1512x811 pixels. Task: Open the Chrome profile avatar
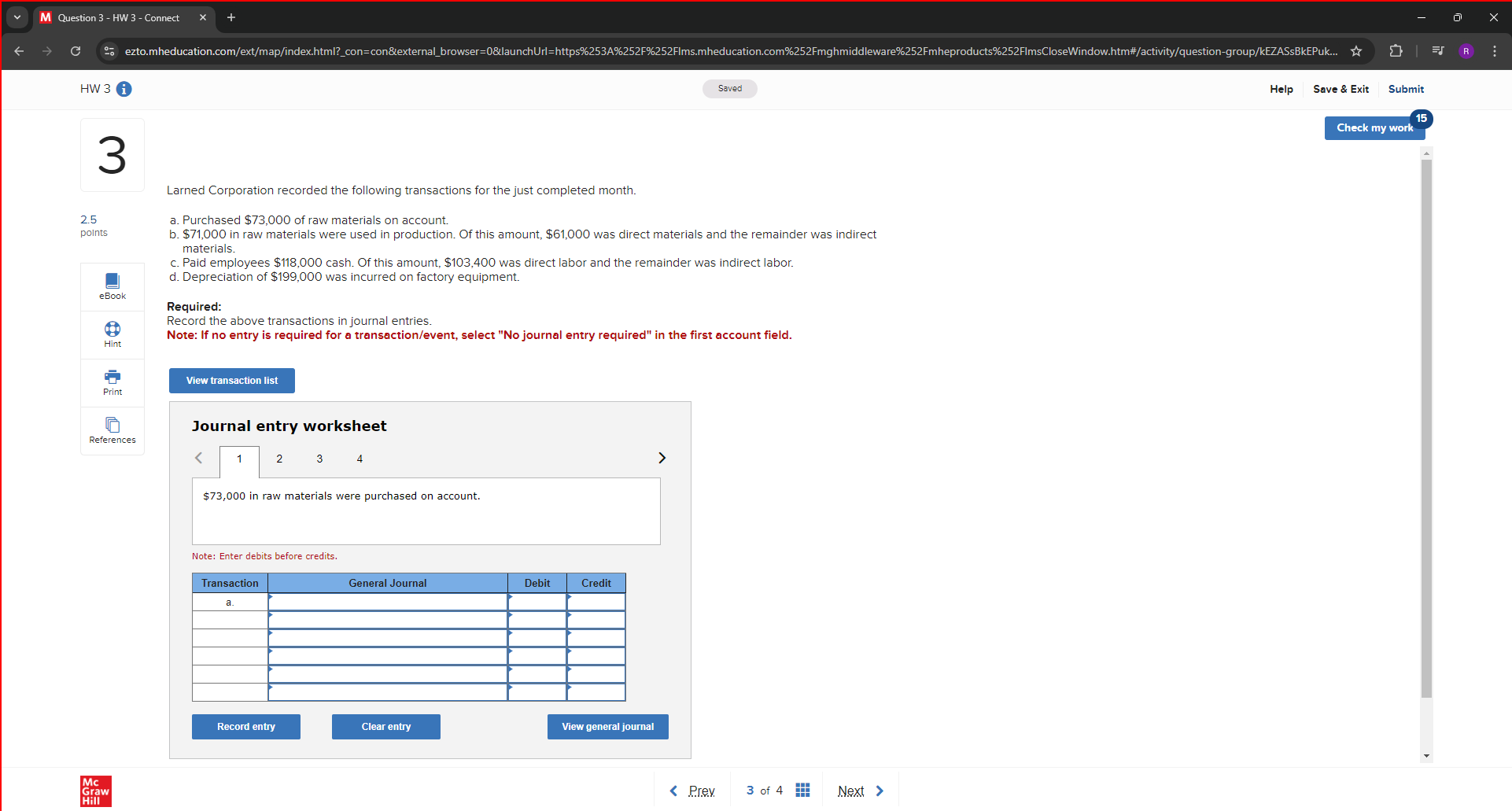click(x=1466, y=51)
